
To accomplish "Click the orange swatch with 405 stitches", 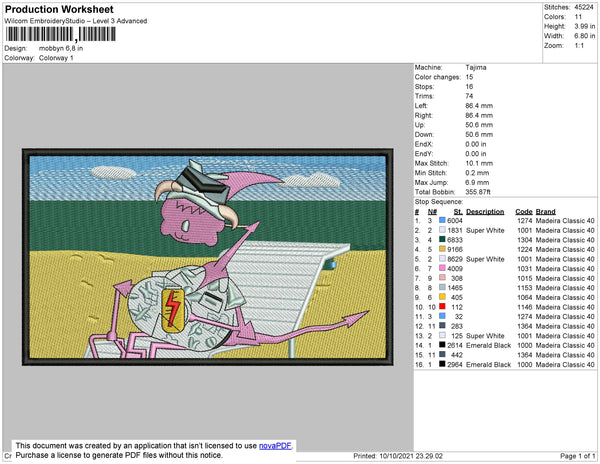I will pos(442,297).
